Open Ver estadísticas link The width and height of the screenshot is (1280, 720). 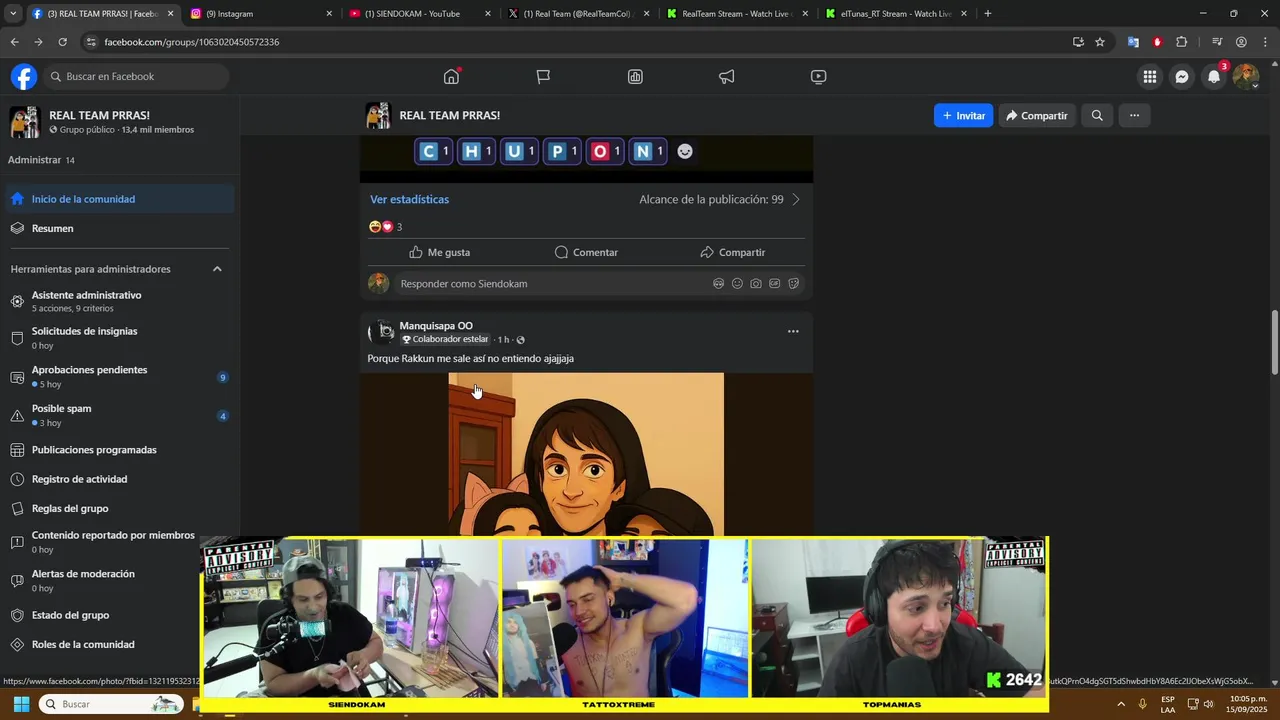click(x=409, y=199)
